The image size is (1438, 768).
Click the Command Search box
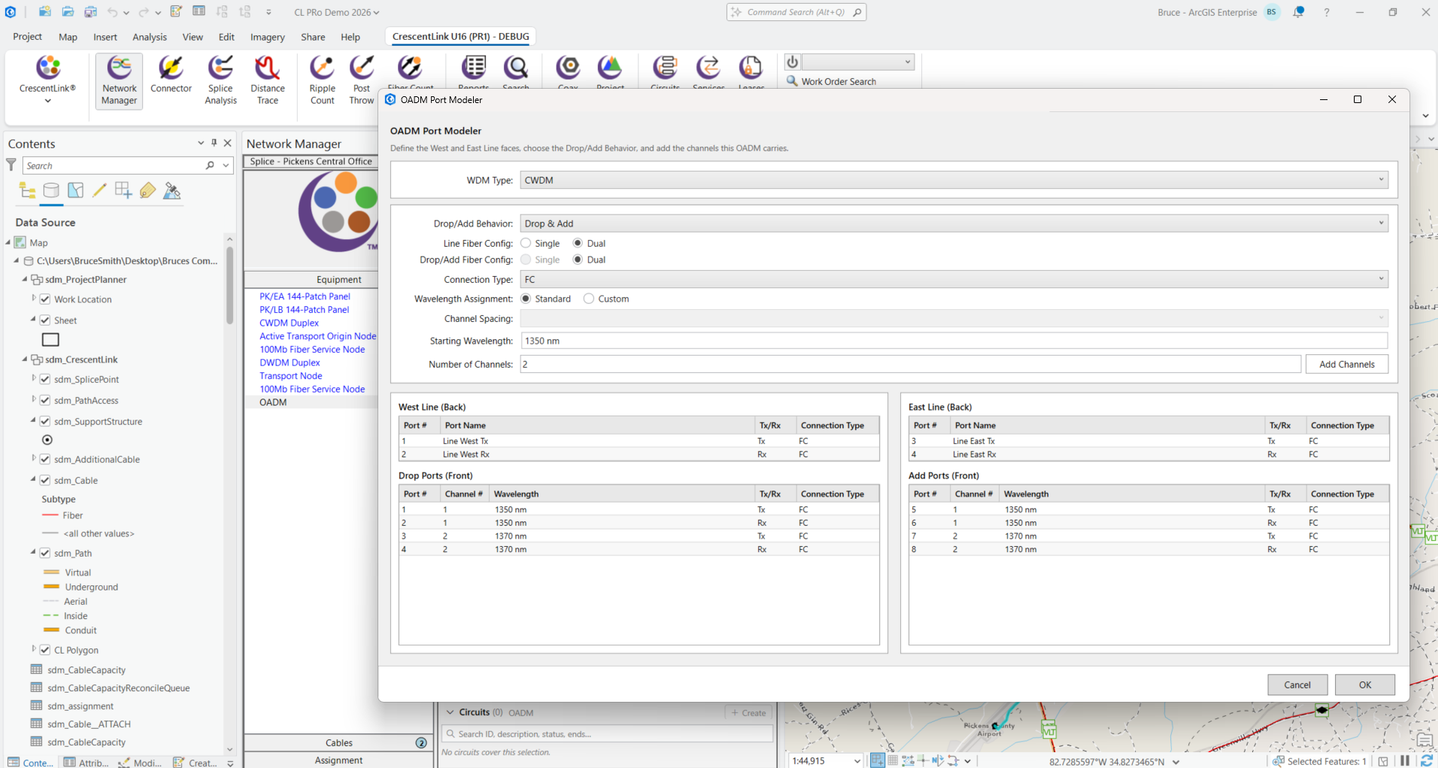pos(796,12)
